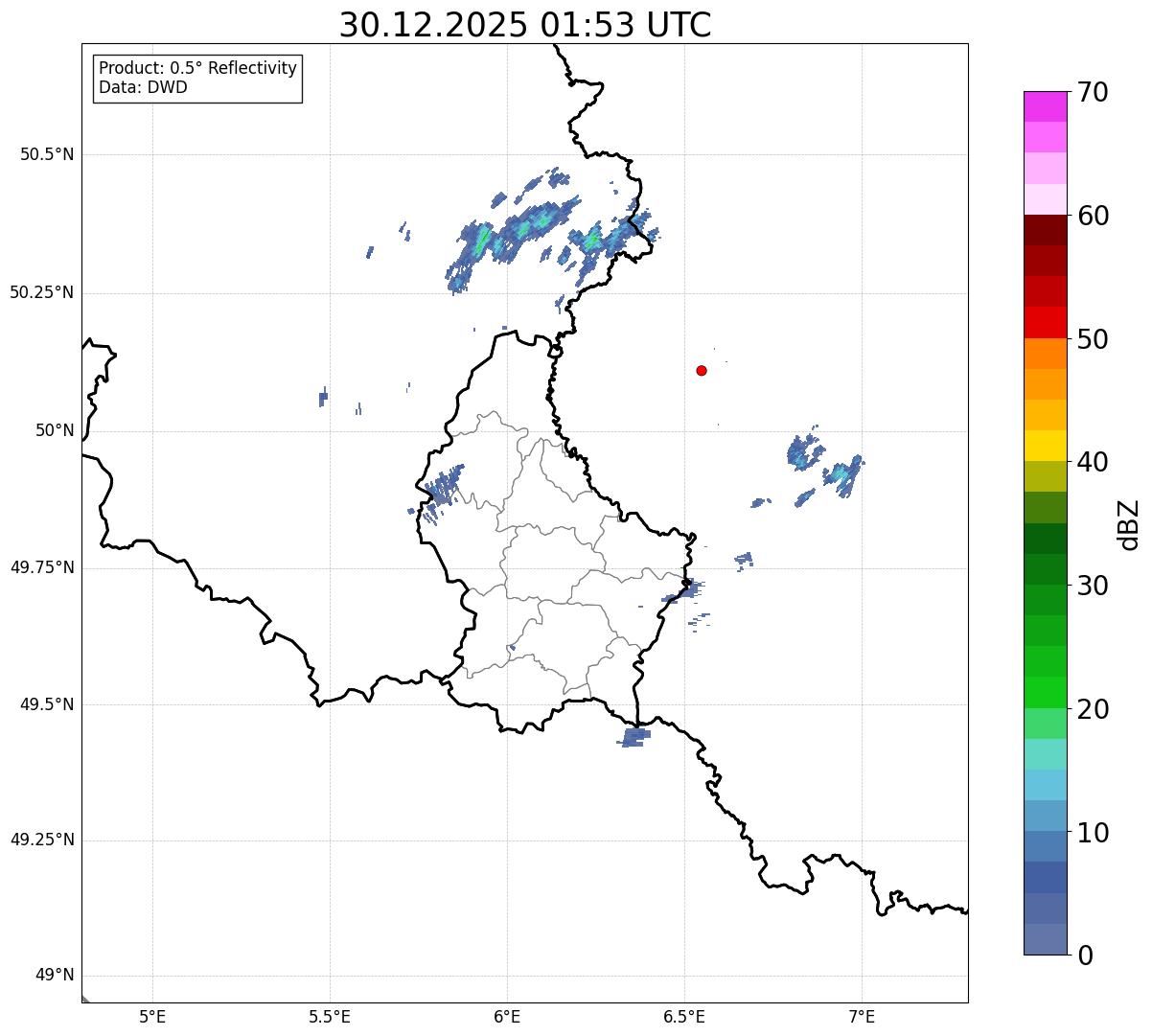Click the 50.25°N latitude label
This screenshot has height=1036, width=1152.
[x=42, y=292]
